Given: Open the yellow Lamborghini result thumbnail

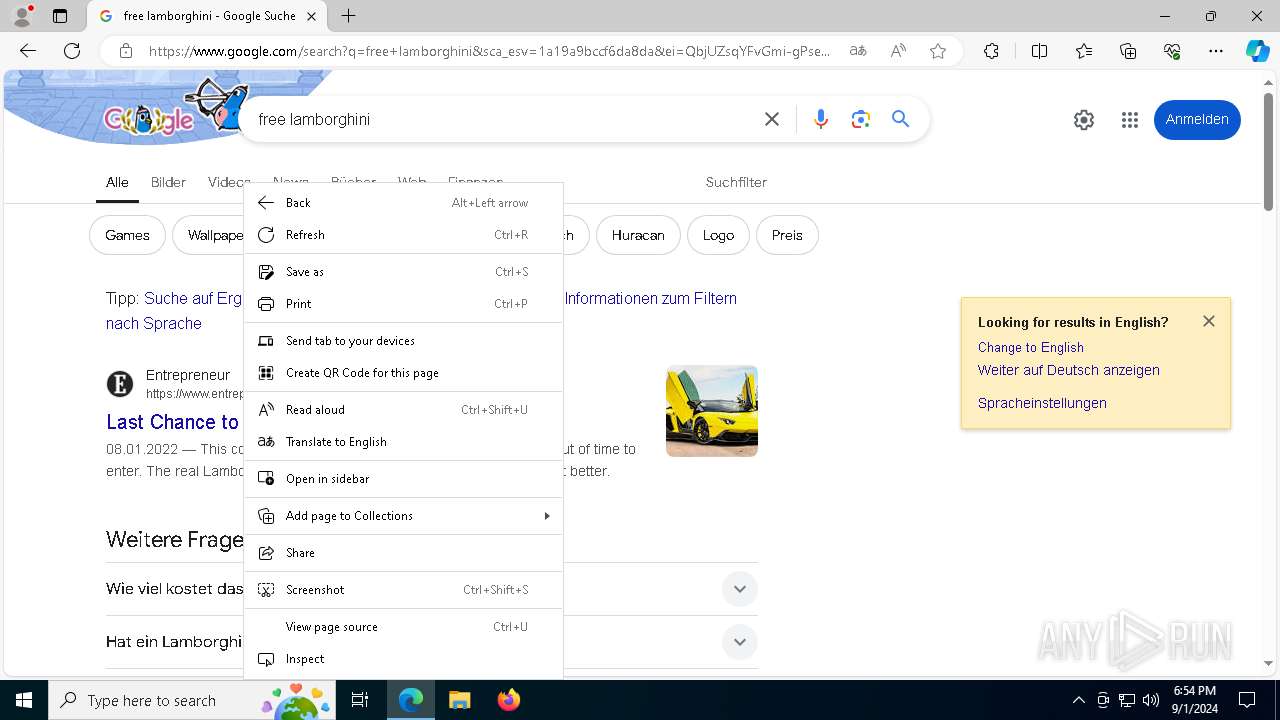Looking at the screenshot, I should click(x=712, y=411).
